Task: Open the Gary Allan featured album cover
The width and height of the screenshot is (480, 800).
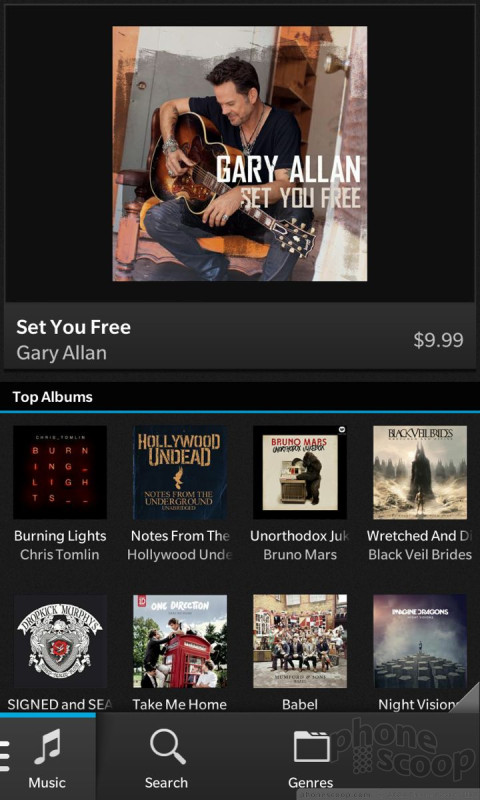Action: tap(240, 154)
